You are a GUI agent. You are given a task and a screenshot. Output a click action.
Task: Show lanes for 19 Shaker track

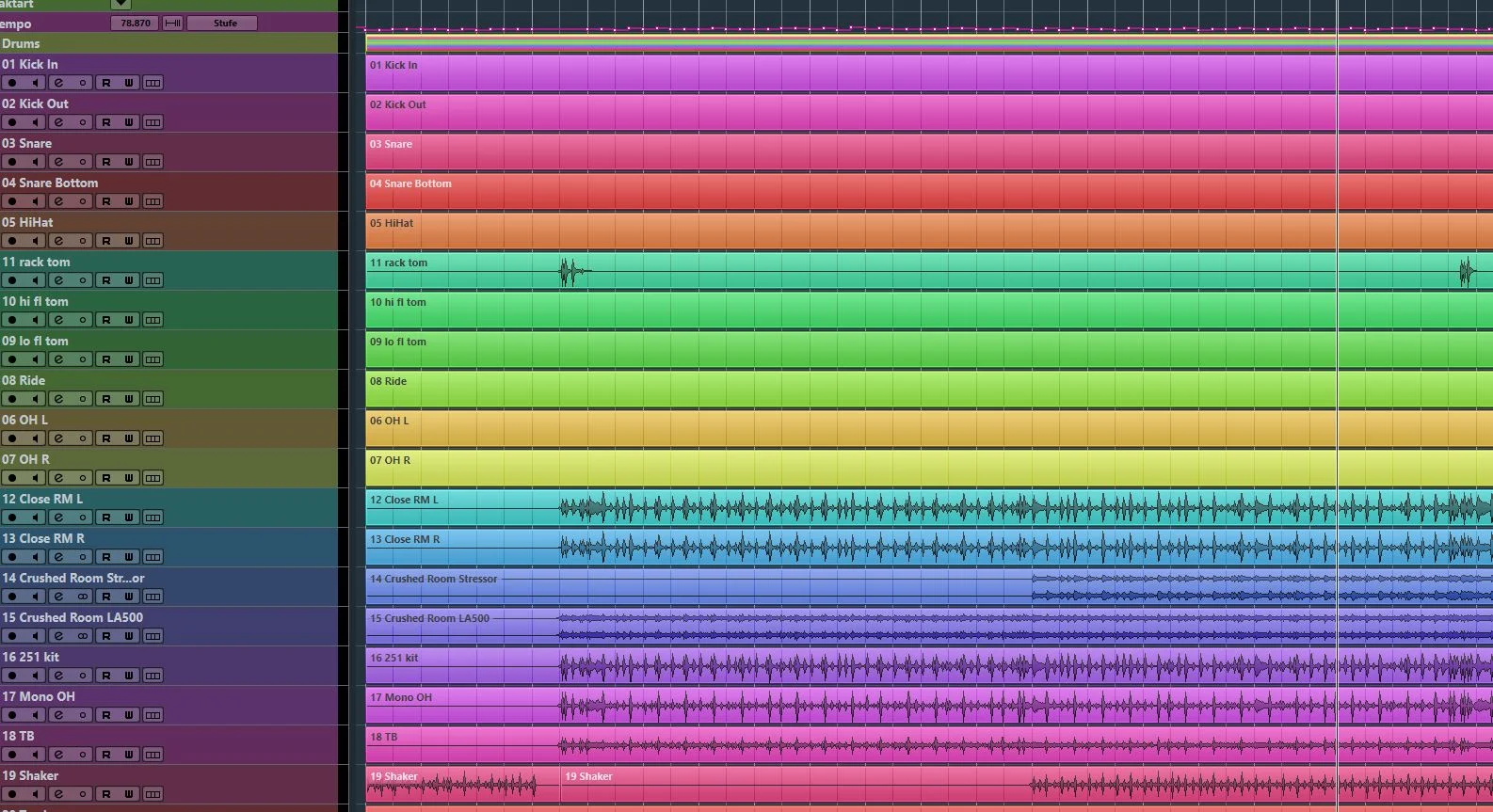coord(153,794)
